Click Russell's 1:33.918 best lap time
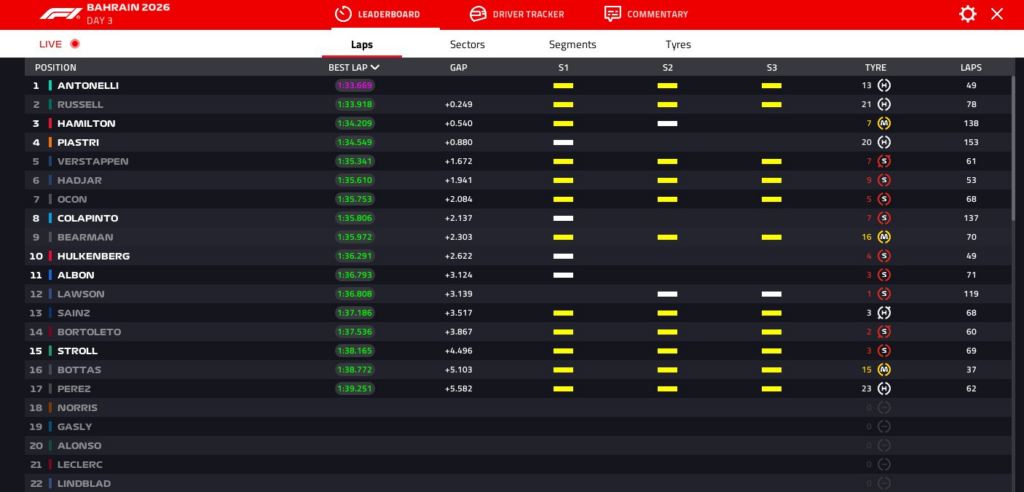The width and height of the screenshot is (1024, 492). pos(355,105)
